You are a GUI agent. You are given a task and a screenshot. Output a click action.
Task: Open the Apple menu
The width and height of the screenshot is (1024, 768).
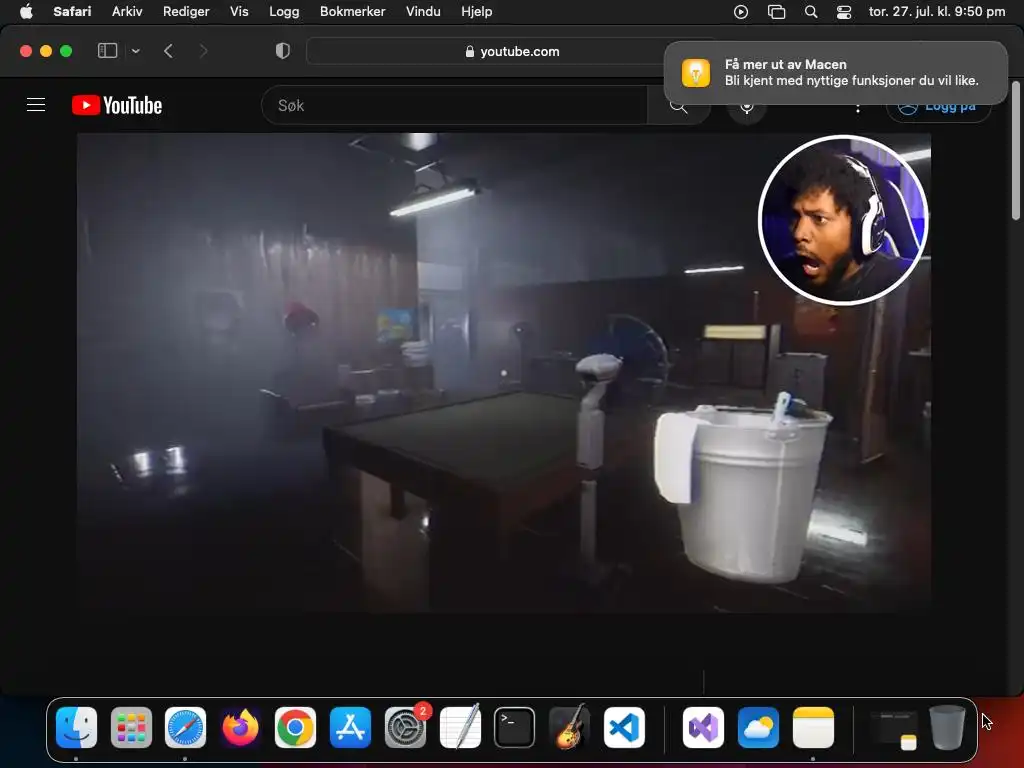(x=26, y=11)
